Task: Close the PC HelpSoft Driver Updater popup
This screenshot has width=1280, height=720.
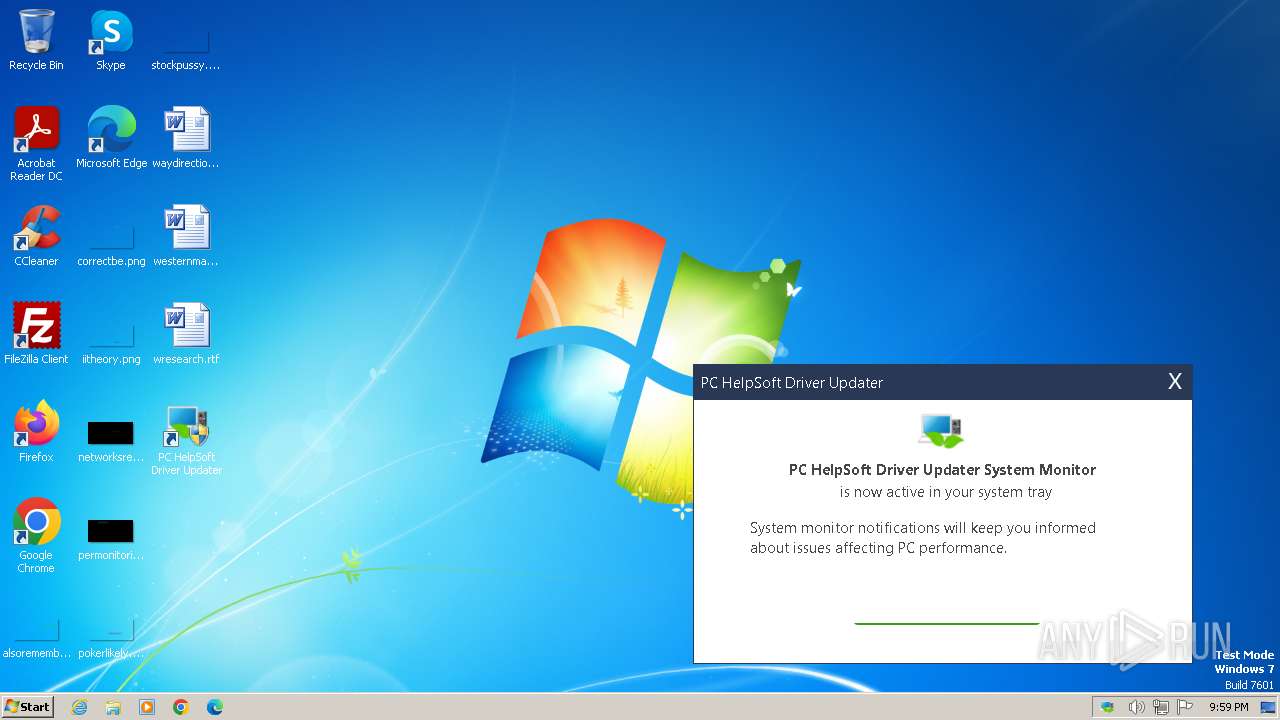Action: tap(1175, 382)
